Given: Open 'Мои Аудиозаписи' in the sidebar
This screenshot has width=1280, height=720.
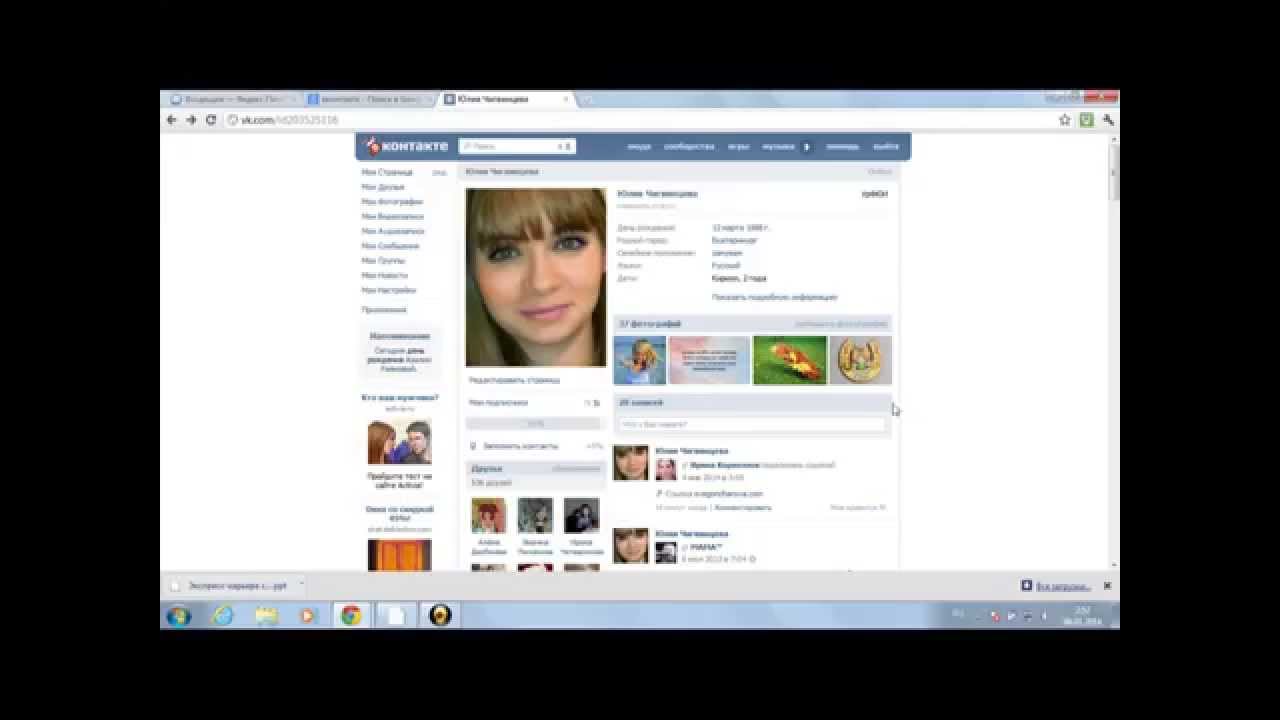Looking at the screenshot, I should (393, 231).
